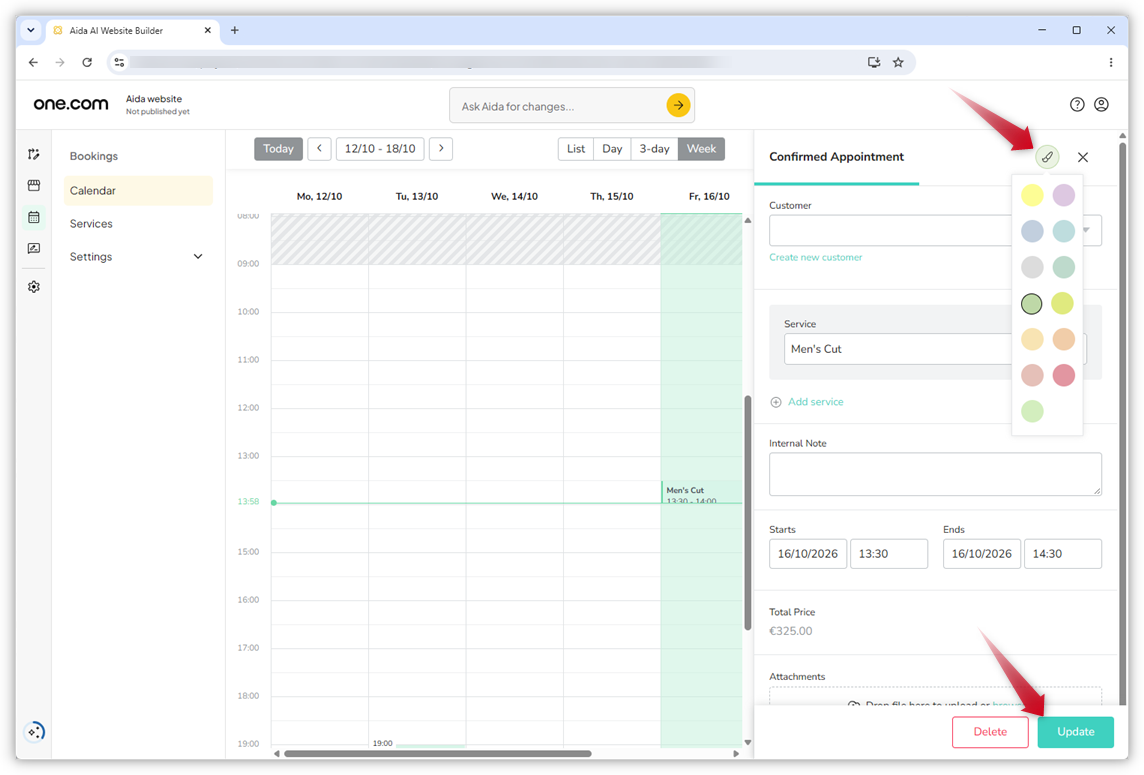Click the Ends date field 16/10/2026
This screenshot has height=775, width=1144.
pyautogui.click(x=981, y=554)
